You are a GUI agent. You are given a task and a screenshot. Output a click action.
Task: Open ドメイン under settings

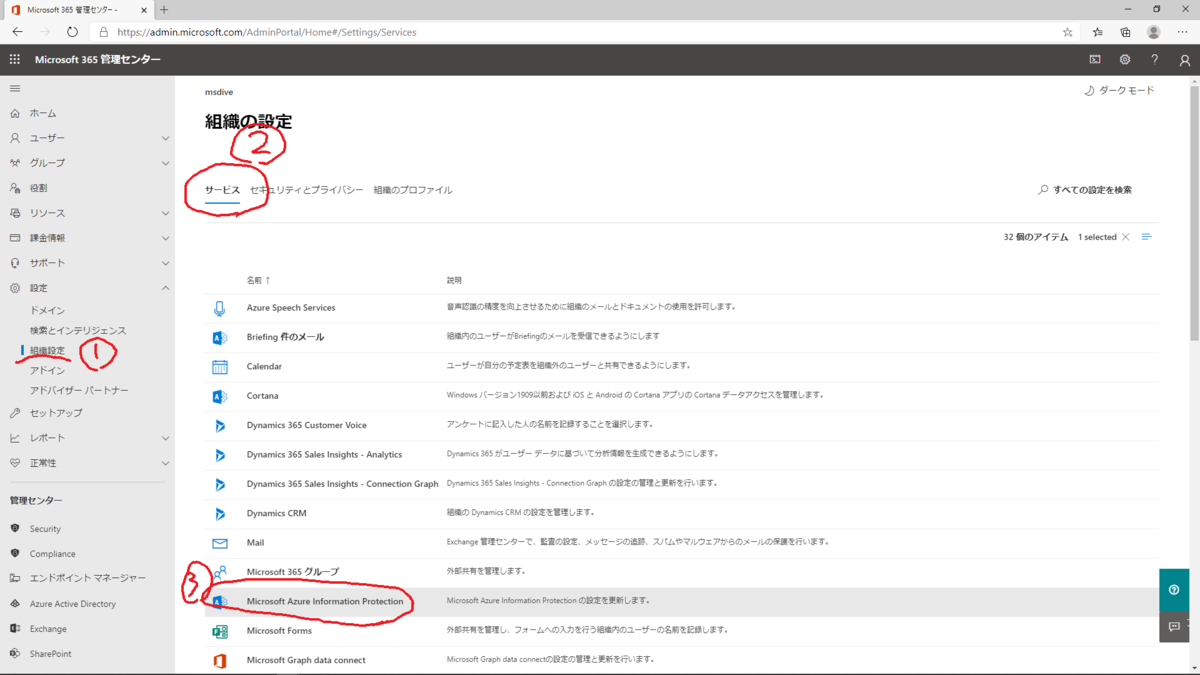[47, 311]
